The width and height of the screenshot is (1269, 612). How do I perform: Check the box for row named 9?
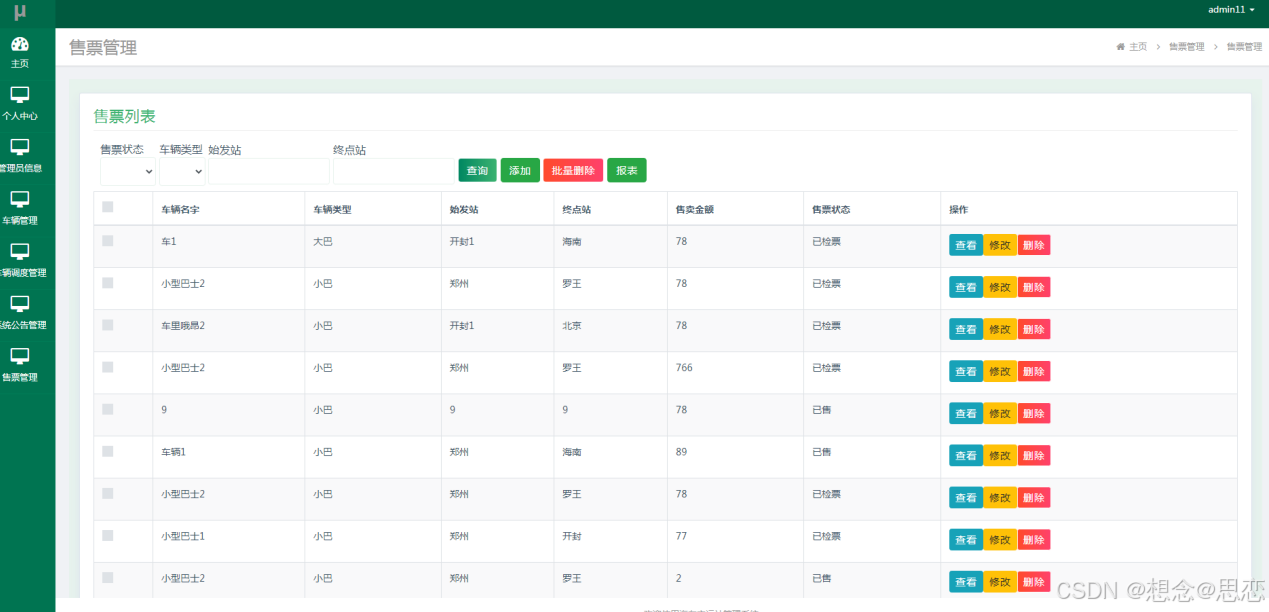click(x=108, y=409)
